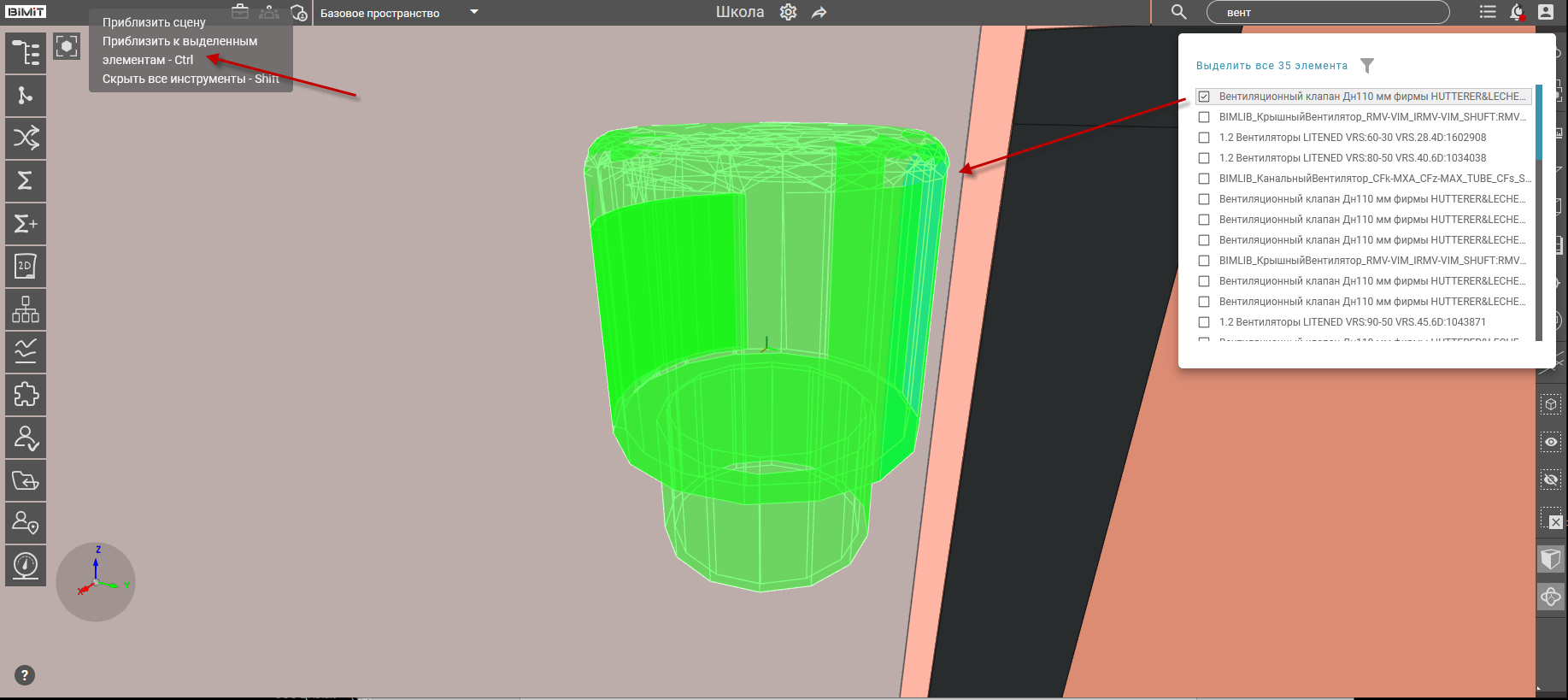The height and width of the screenshot is (700, 1568).
Task: Click the search field containing вент
Action: coord(1327,13)
